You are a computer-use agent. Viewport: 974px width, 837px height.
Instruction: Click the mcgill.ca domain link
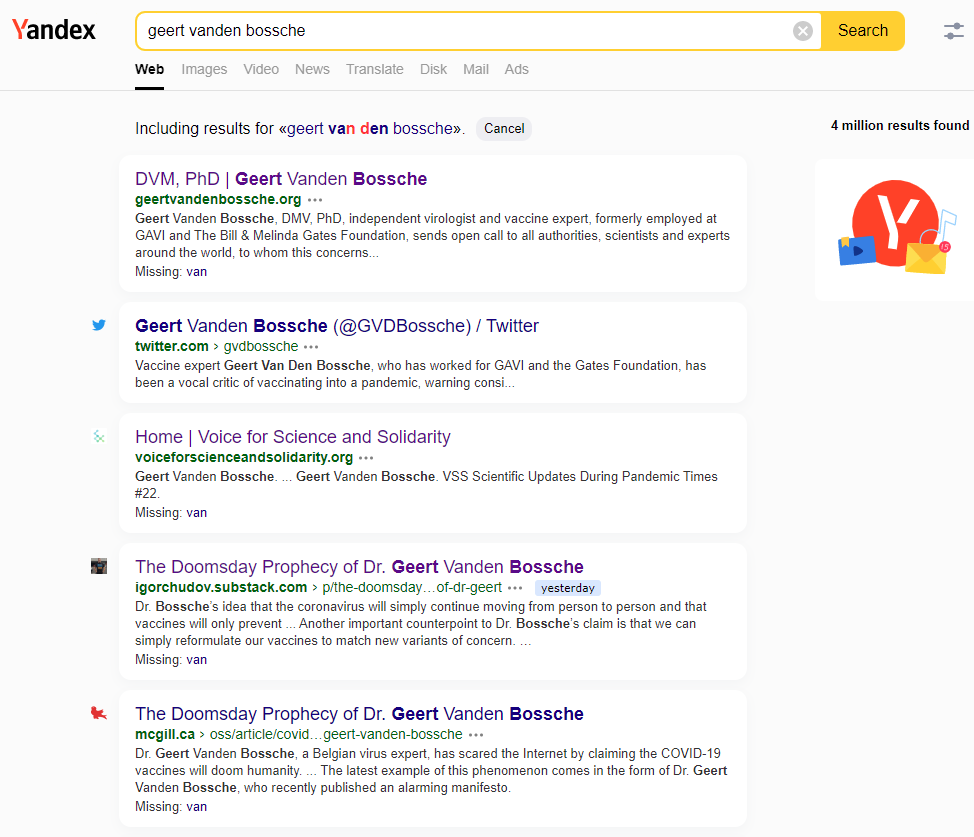coord(165,734)
